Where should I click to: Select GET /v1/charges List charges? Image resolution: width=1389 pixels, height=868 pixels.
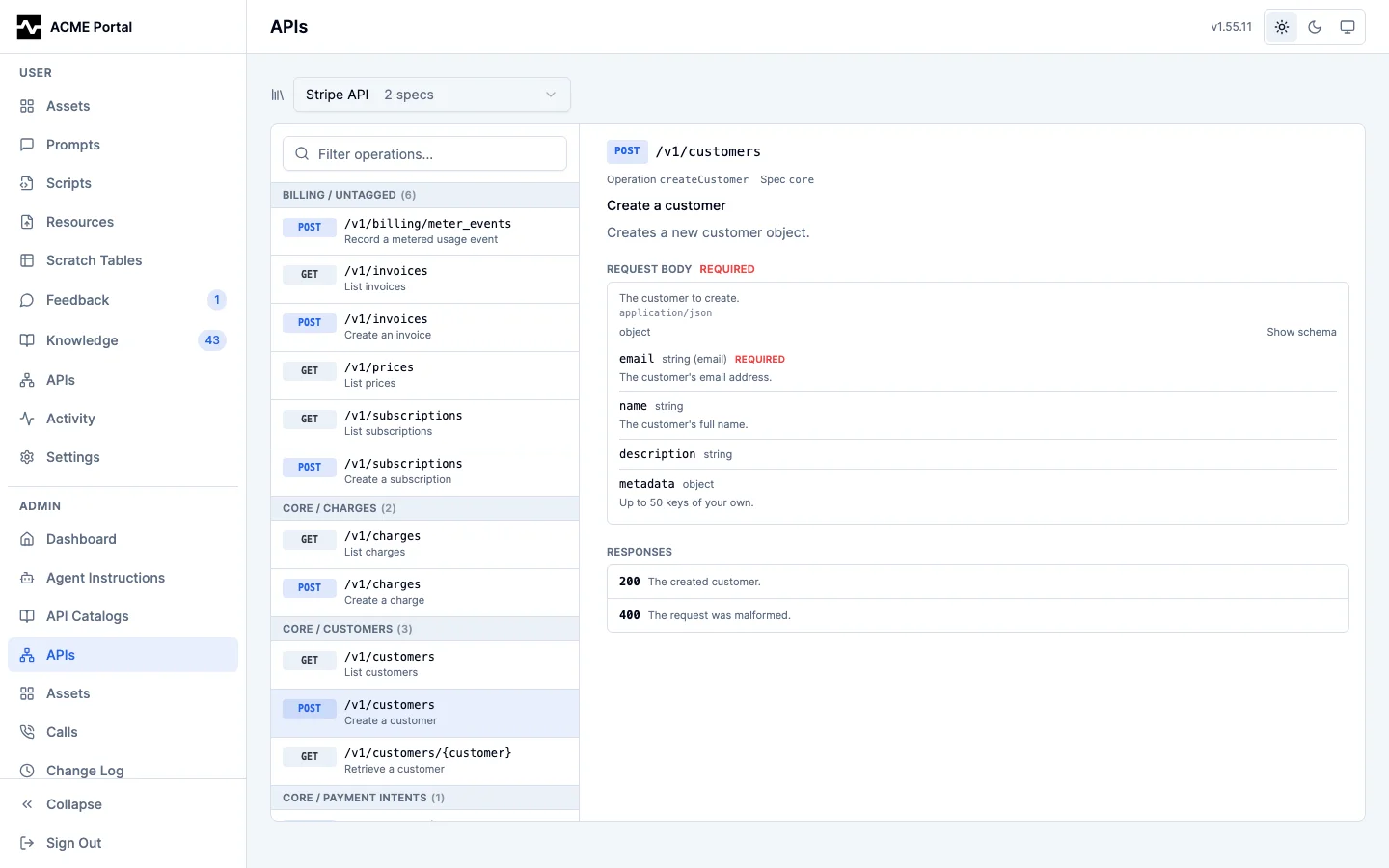(x=424, y=545)
